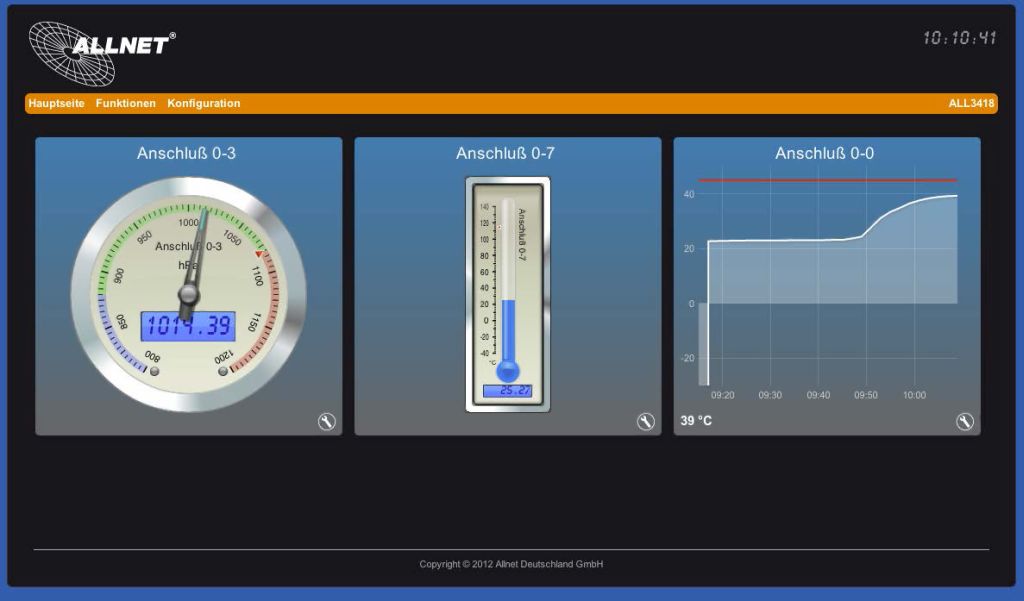Click the ALLNET logo

point(100,50)
